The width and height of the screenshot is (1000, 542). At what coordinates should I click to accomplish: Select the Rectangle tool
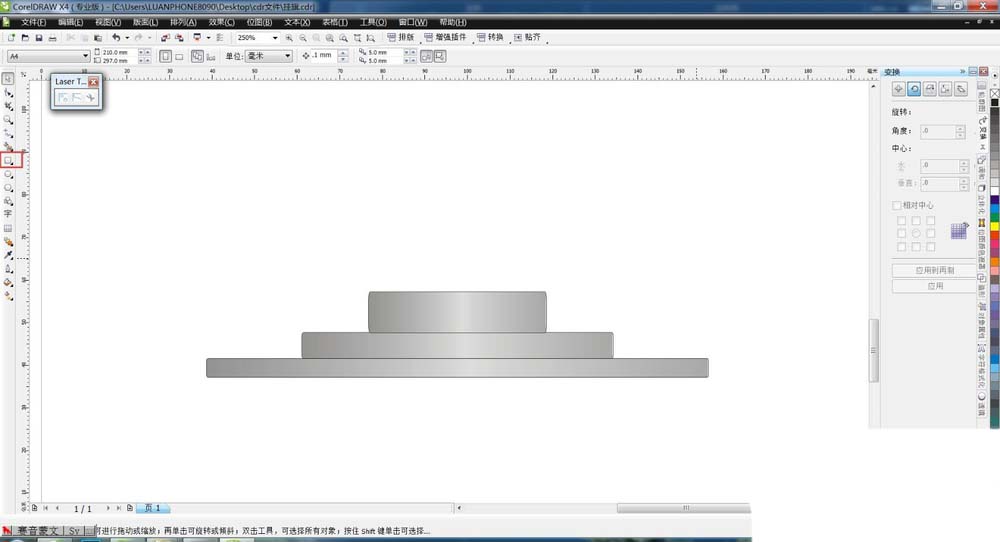[9, 160]
